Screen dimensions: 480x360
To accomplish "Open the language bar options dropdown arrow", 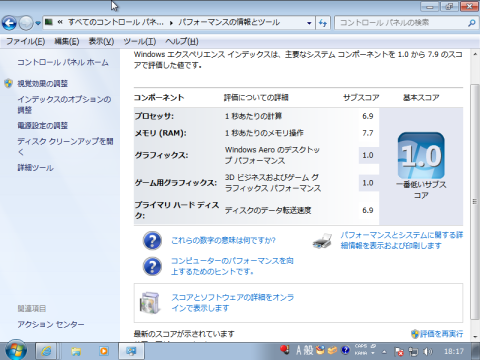I will pyautogui.click(x=373, y=353).
